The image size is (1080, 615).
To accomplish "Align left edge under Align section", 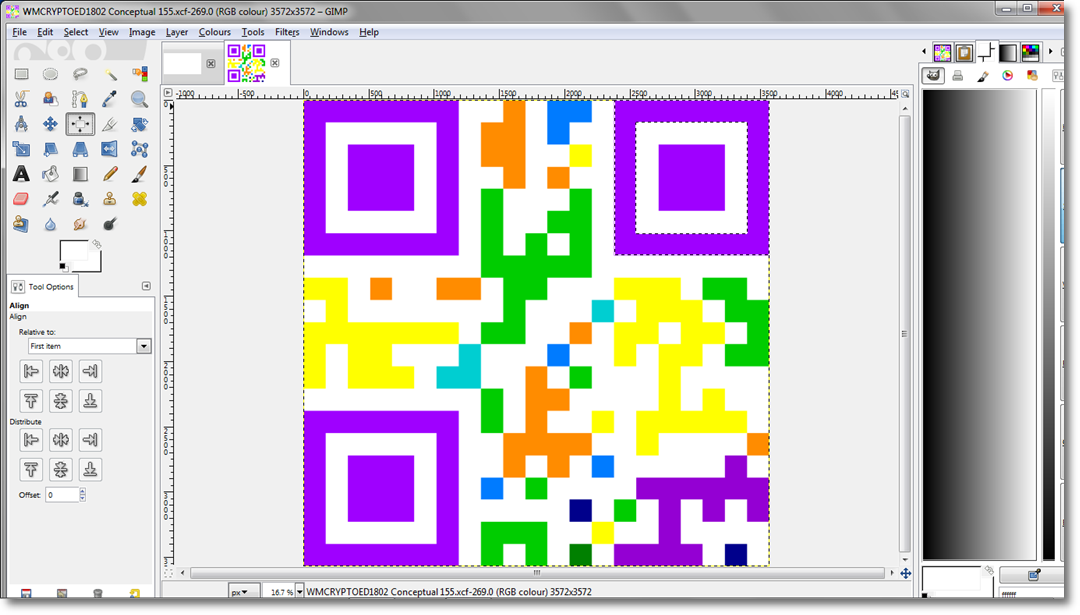I will coord(31,371).
